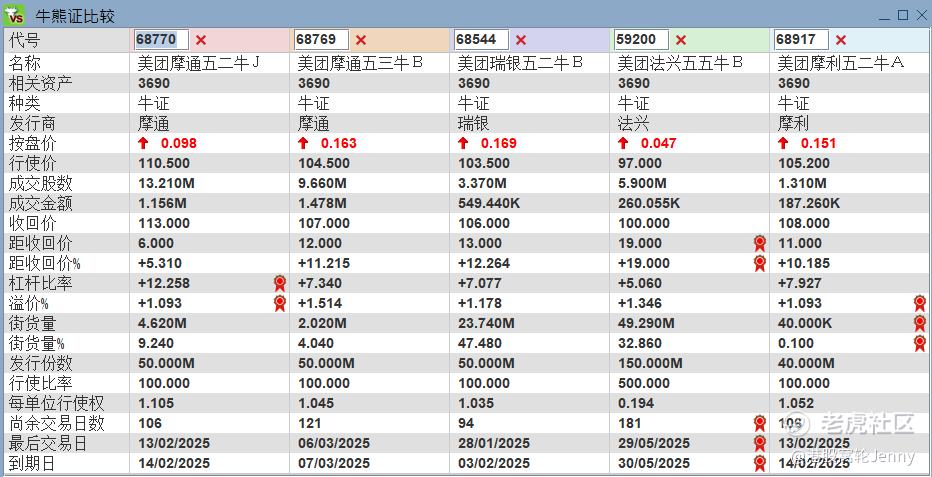Click the bull-bear VS app icon in title bar
Viewport: 932px width, 477px height.
point(14,14)
